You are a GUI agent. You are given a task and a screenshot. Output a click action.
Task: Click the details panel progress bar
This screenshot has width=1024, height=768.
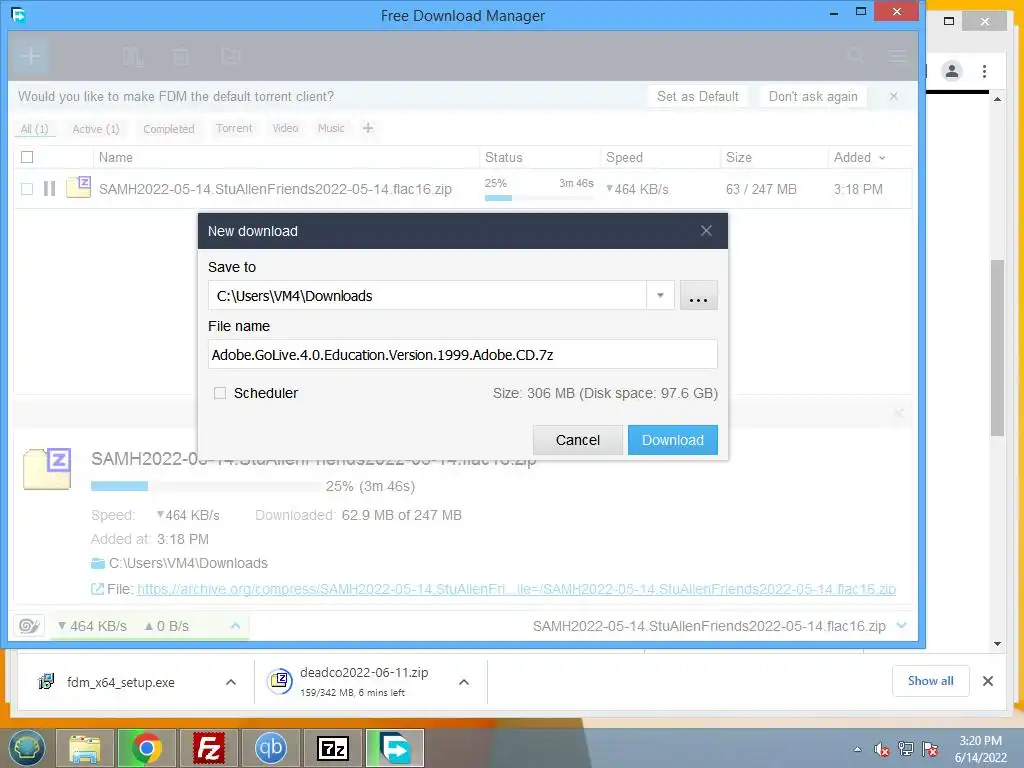(x=205, y=486)
